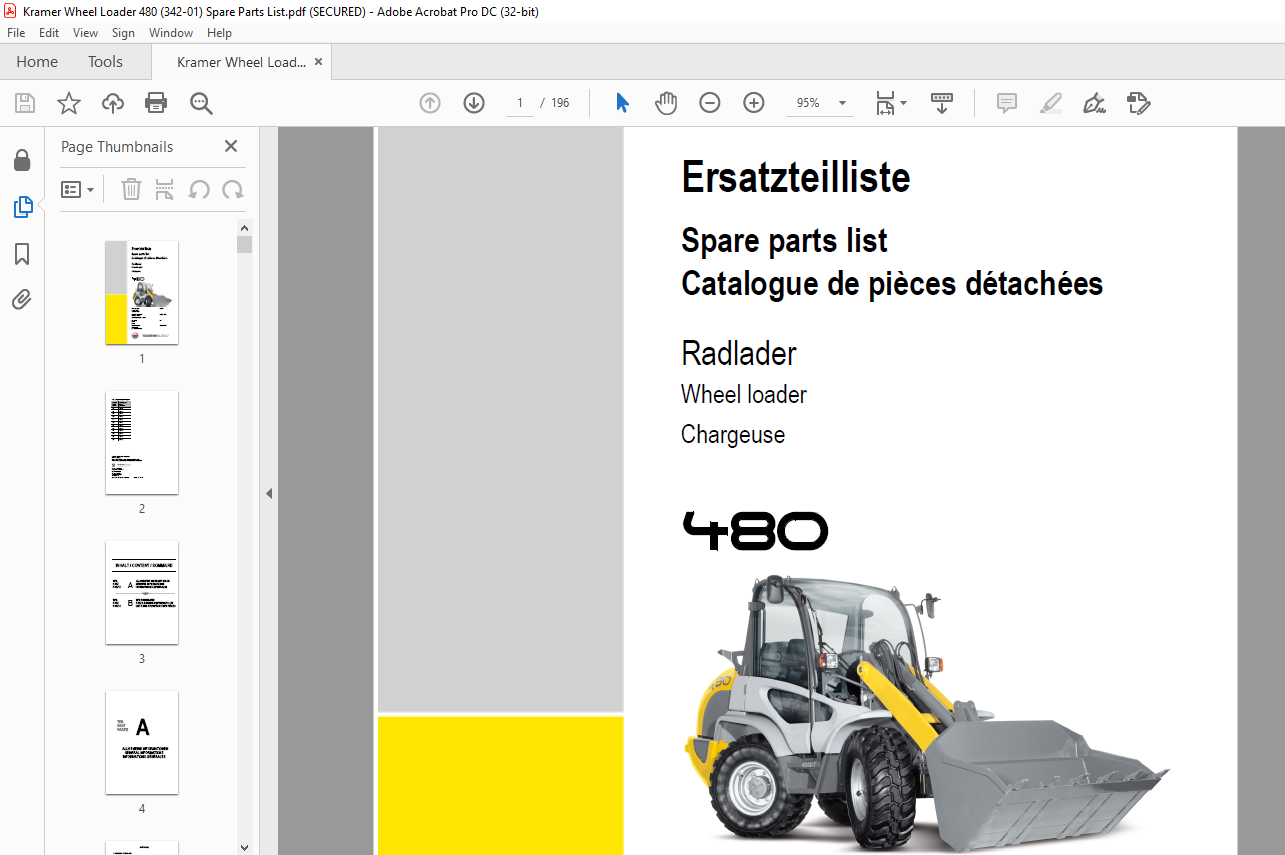Select page 3 thumbnail
This screenshot has width=1285, height=855.
(x=142, y=593)
